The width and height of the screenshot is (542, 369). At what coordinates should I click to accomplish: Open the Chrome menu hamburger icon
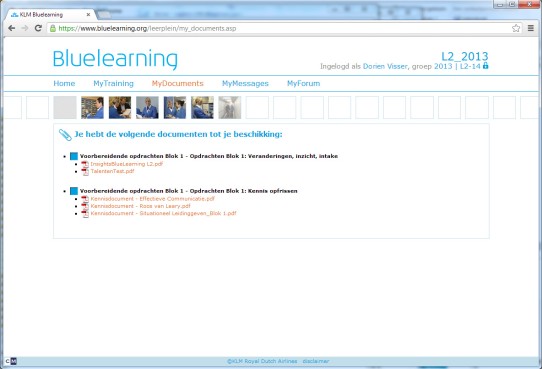pyautogui.click(x=531, y=28)
